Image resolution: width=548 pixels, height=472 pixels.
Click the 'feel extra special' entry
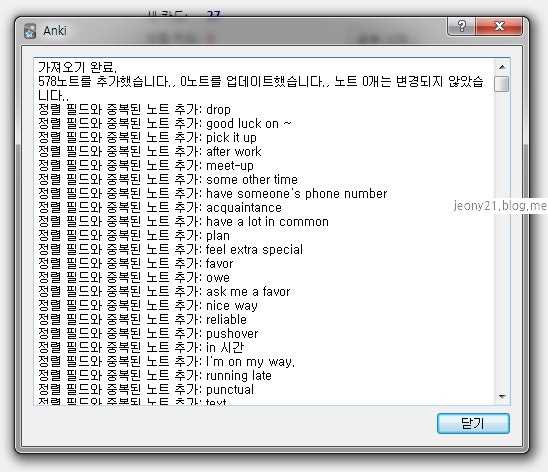pyautogui.click(x=170, y=249)
